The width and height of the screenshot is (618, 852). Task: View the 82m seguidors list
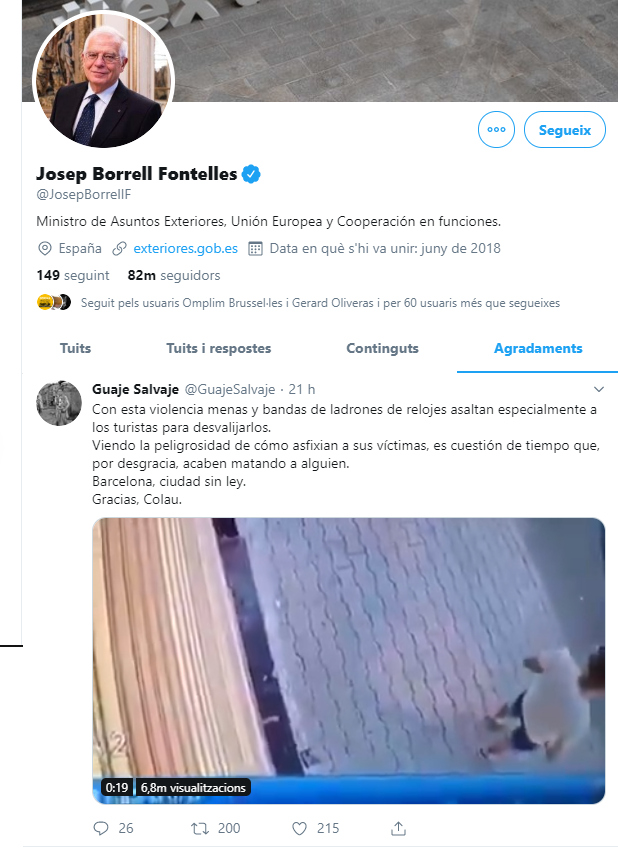point(174,275)
